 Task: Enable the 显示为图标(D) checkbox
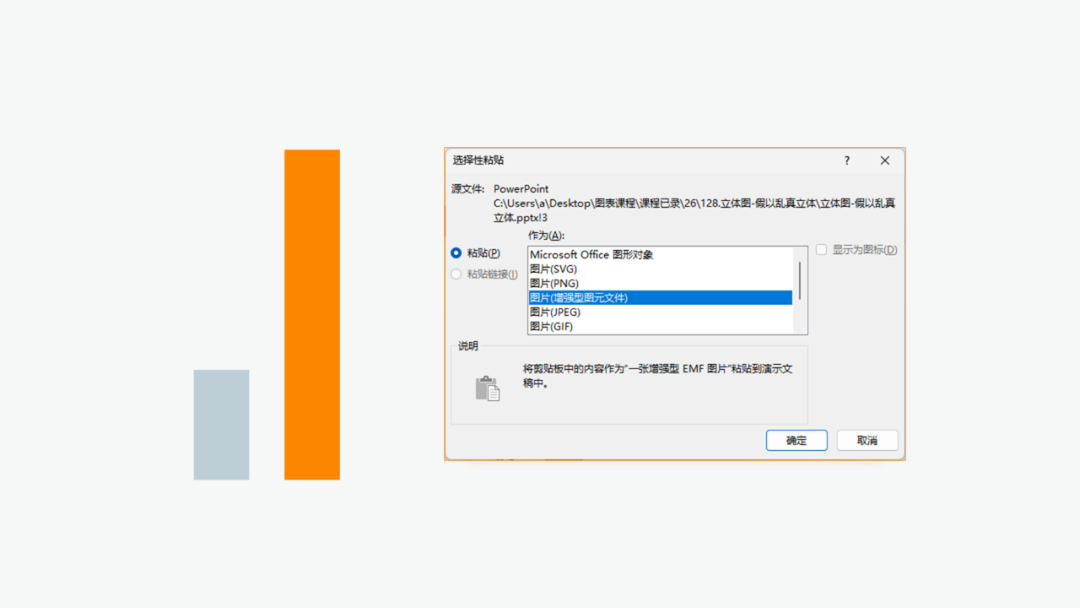coord(821,249)
